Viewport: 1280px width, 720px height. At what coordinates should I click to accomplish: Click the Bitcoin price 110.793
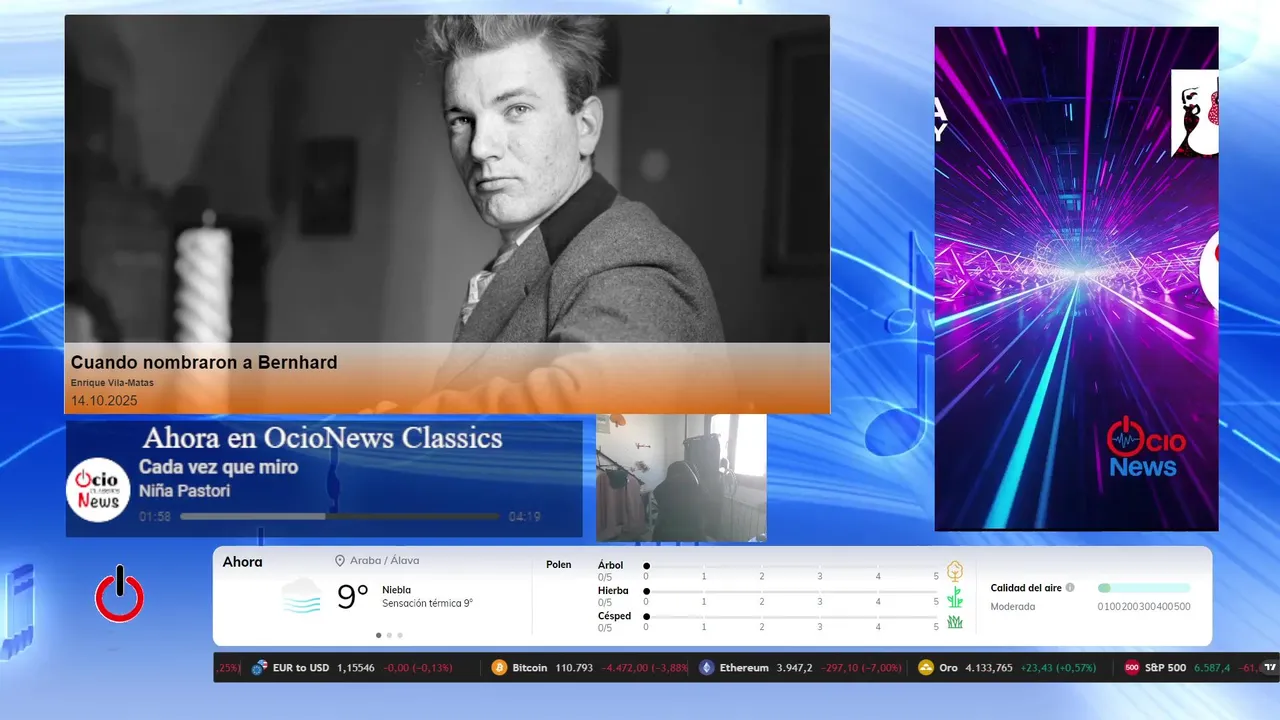coord(574,668)
